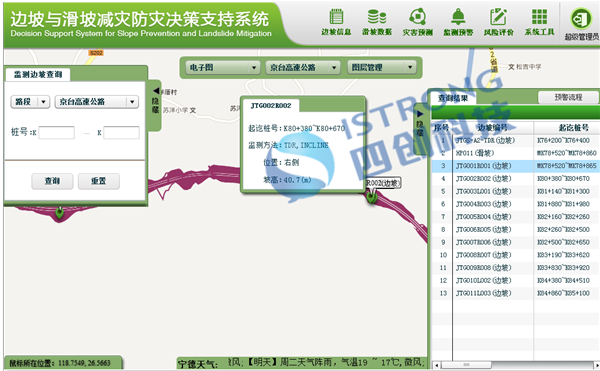Viewport: 600px width, 371px height.
Task: Open the 边坡信息 slope information module
Action: [336, 22]
